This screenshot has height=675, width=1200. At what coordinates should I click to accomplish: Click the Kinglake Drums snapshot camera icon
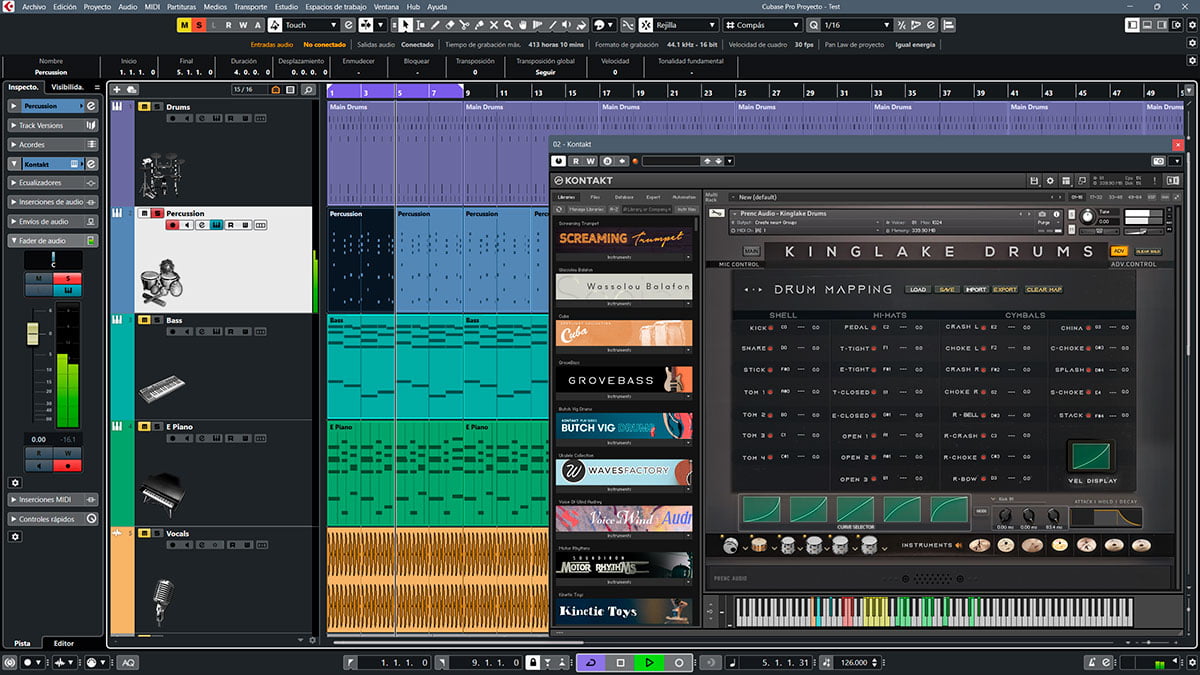(x=1042, y=214)
